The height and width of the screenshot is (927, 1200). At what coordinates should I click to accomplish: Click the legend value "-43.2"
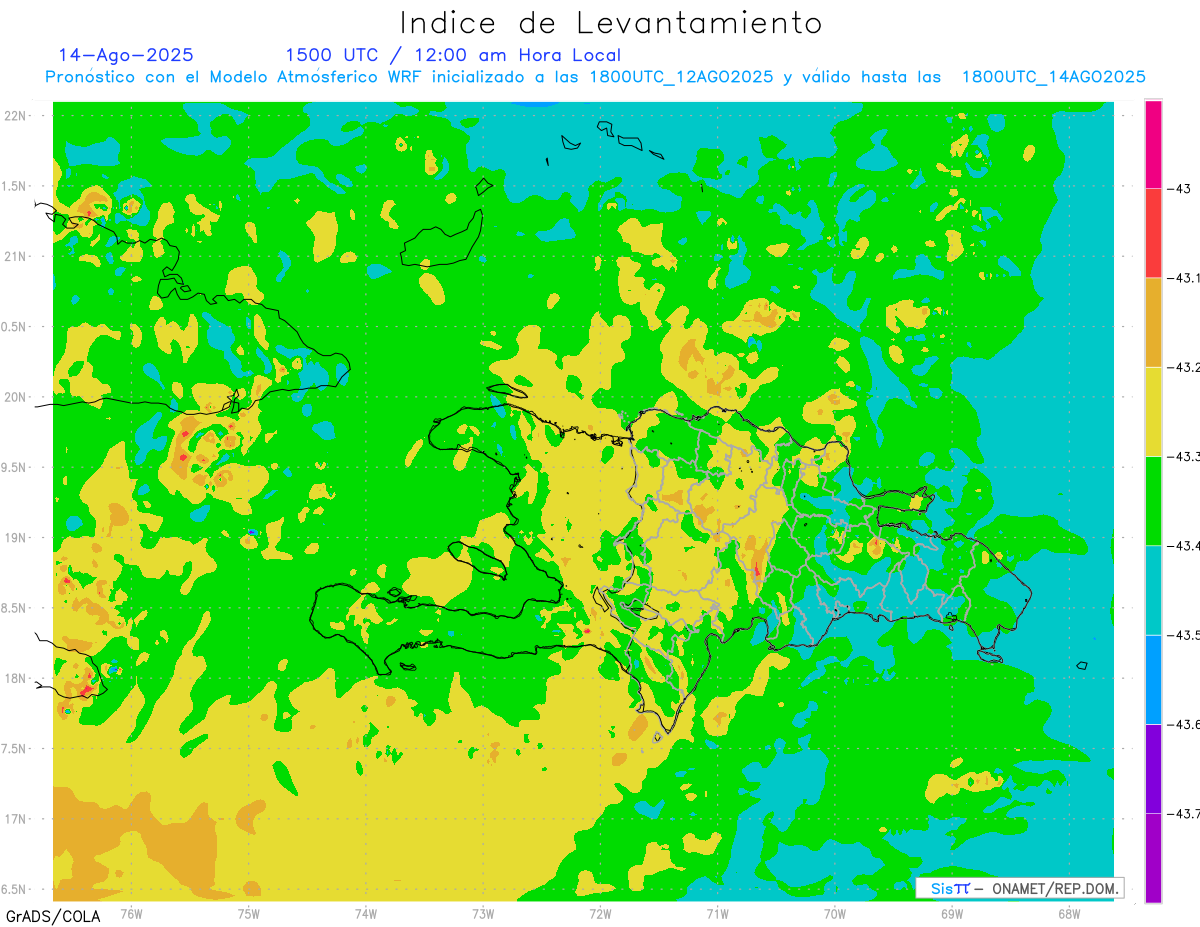1184,367
